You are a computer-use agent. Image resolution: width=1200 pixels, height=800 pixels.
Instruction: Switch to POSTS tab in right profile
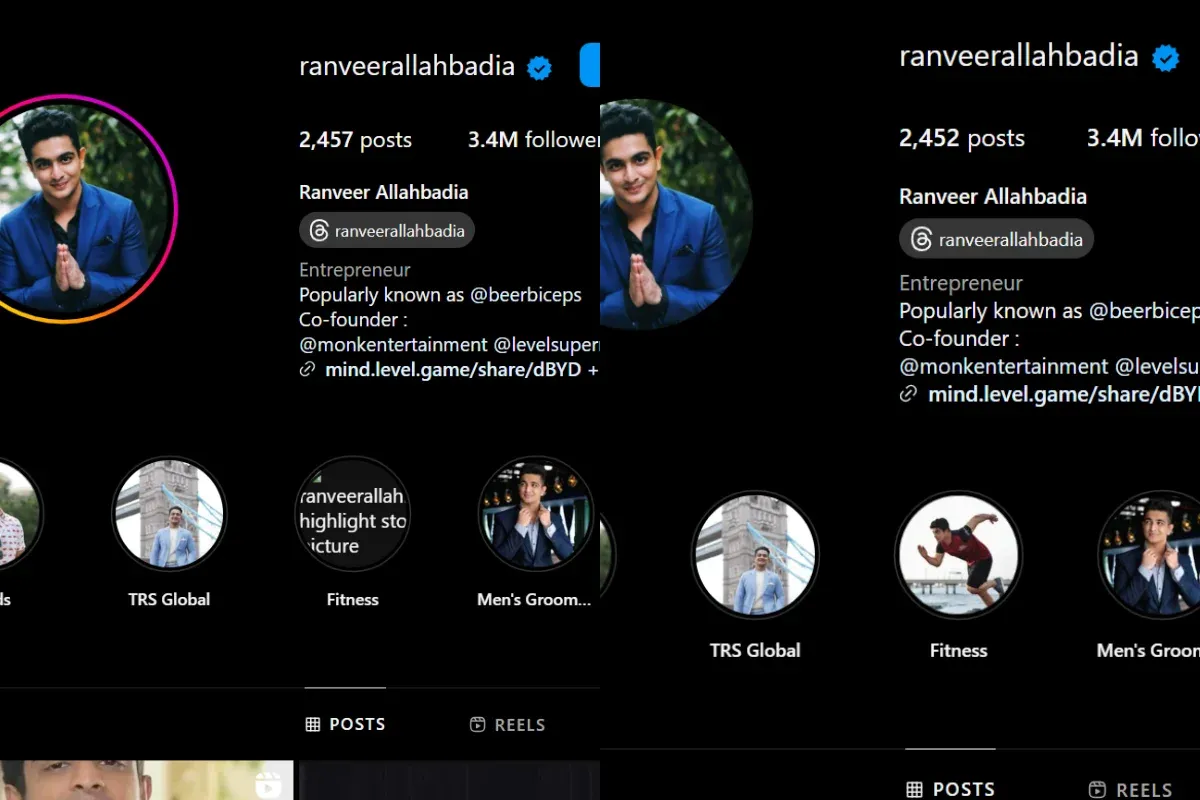(950, 789)
